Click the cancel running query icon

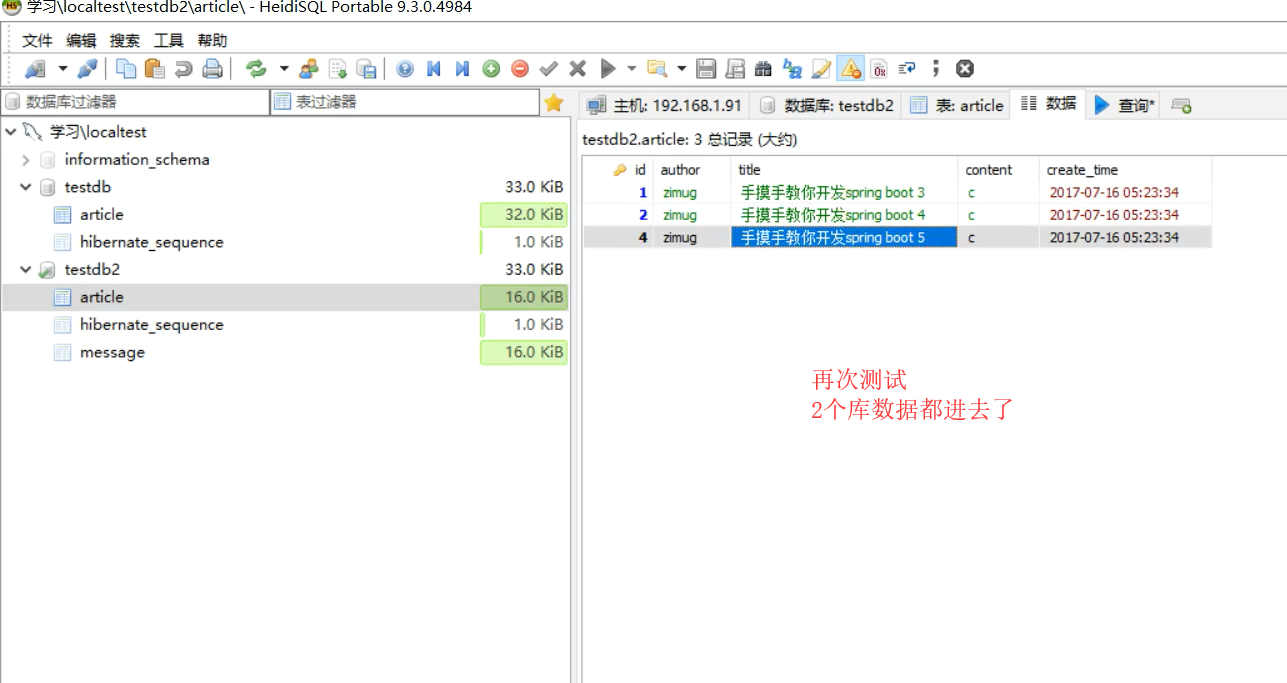click(x=964, y=69)
